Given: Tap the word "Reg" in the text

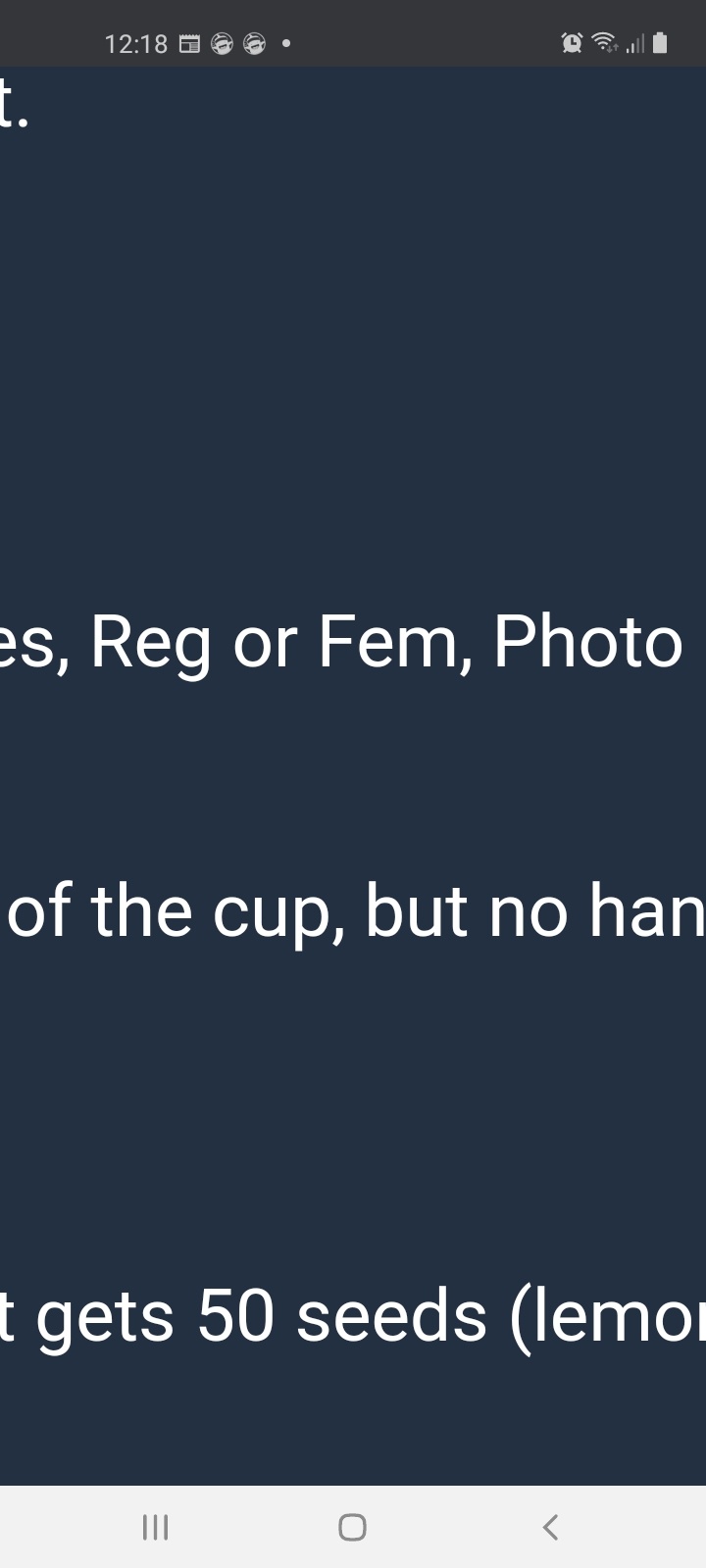Looking at the screenshot, I should click(x=150, y=644).
